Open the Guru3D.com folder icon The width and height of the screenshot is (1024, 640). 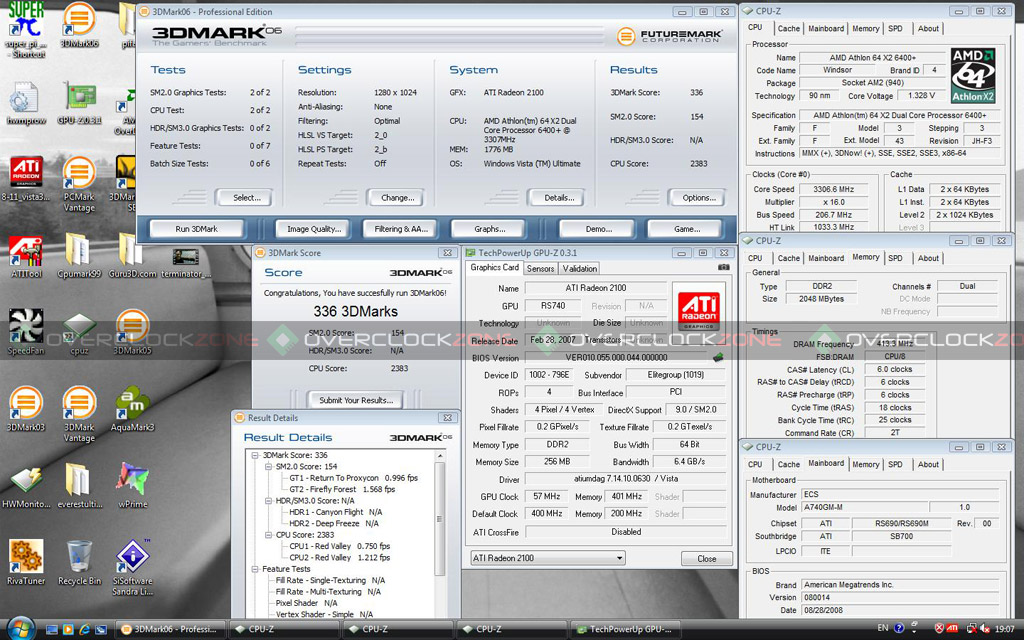[x=132, y=257]
